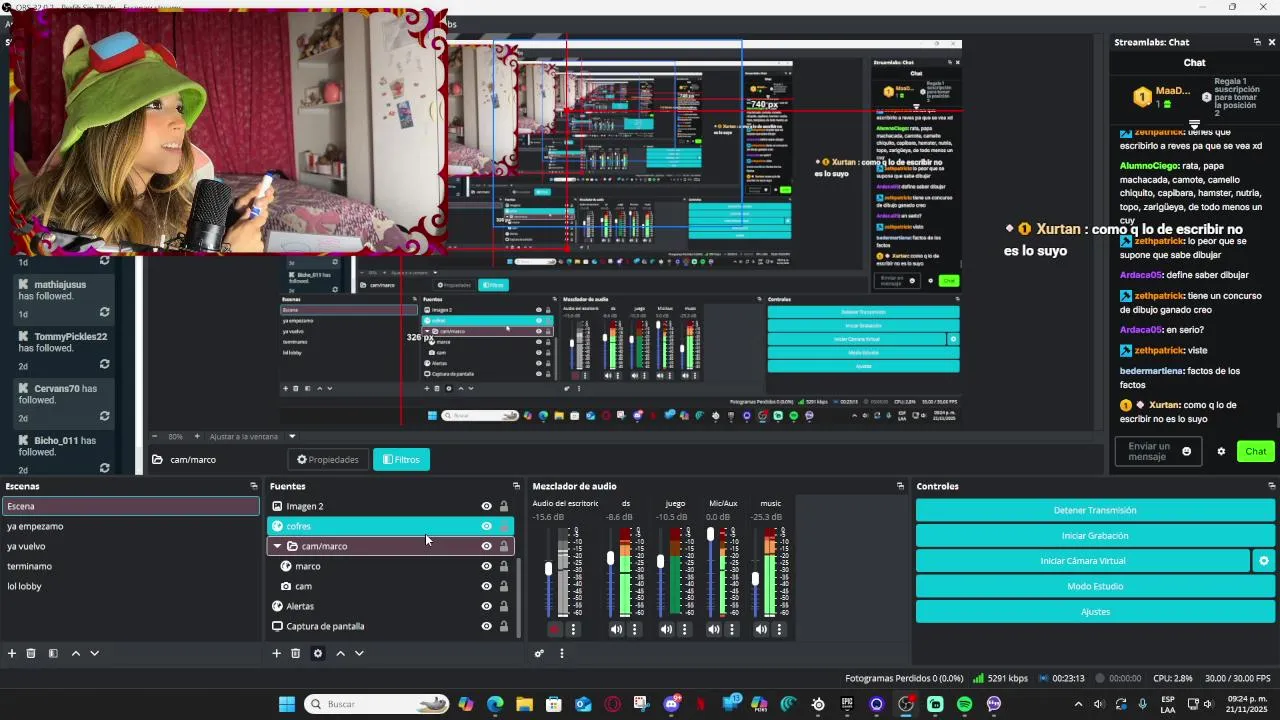Click the Fuentes list scrollbar
1280x720 pixels.
coord(518,597)
